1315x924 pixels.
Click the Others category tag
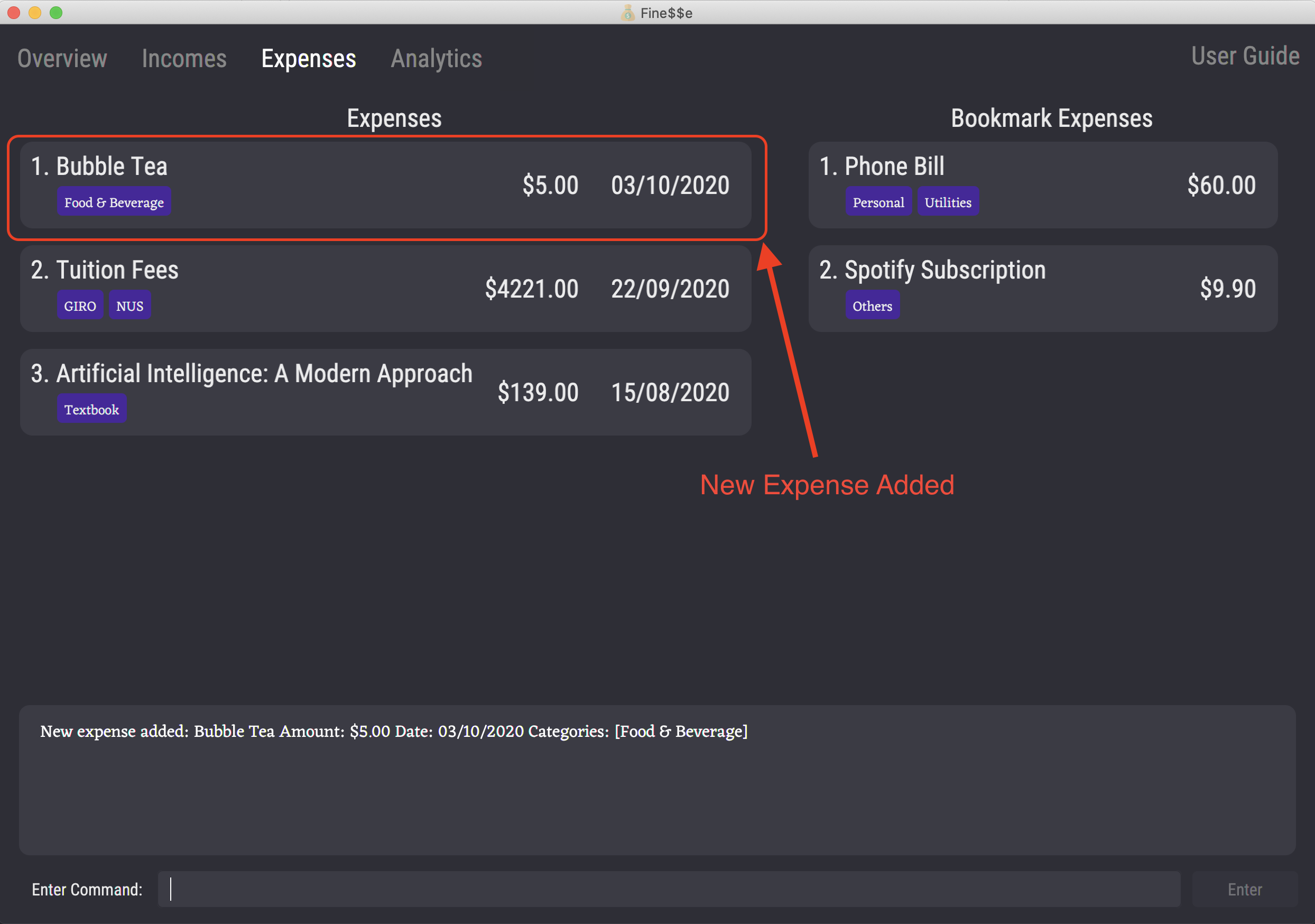pyautogui.click(x=872, y=306)
